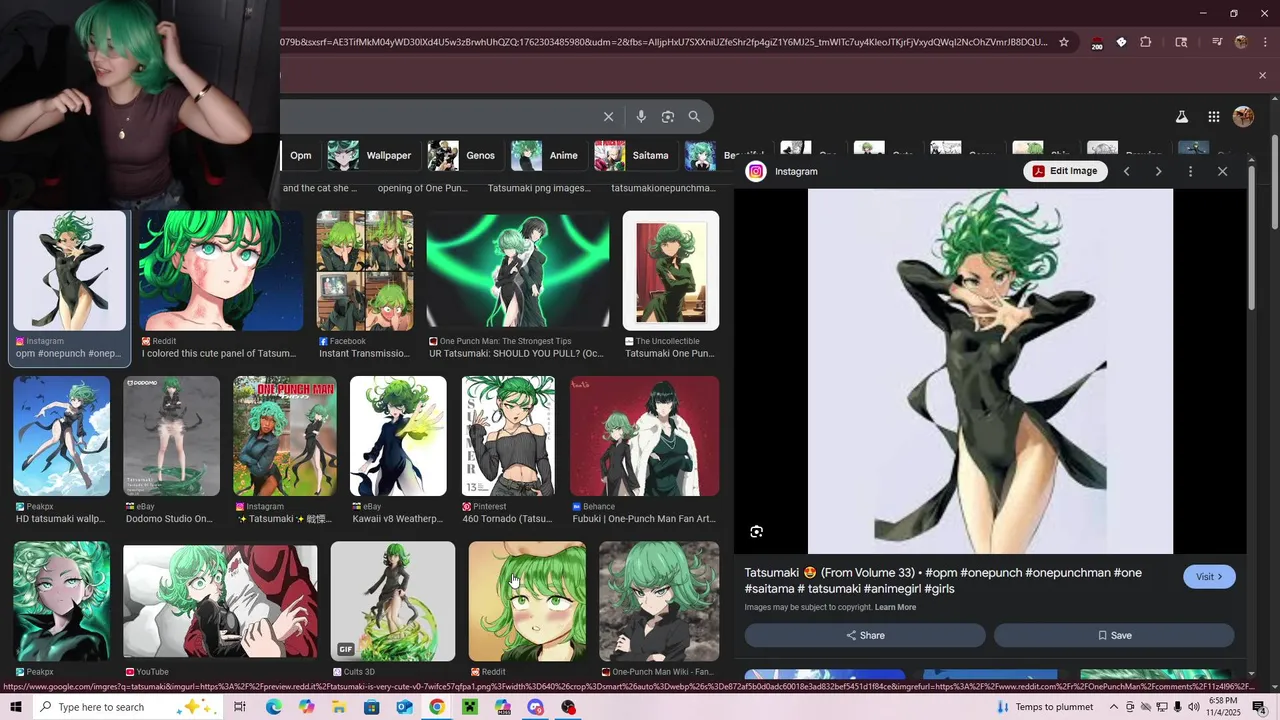Open the UR Tatsumaki Should You Pull thumbnail
Image resolution: width=1280 pixels, height=720 pixels.
[518, 271]
